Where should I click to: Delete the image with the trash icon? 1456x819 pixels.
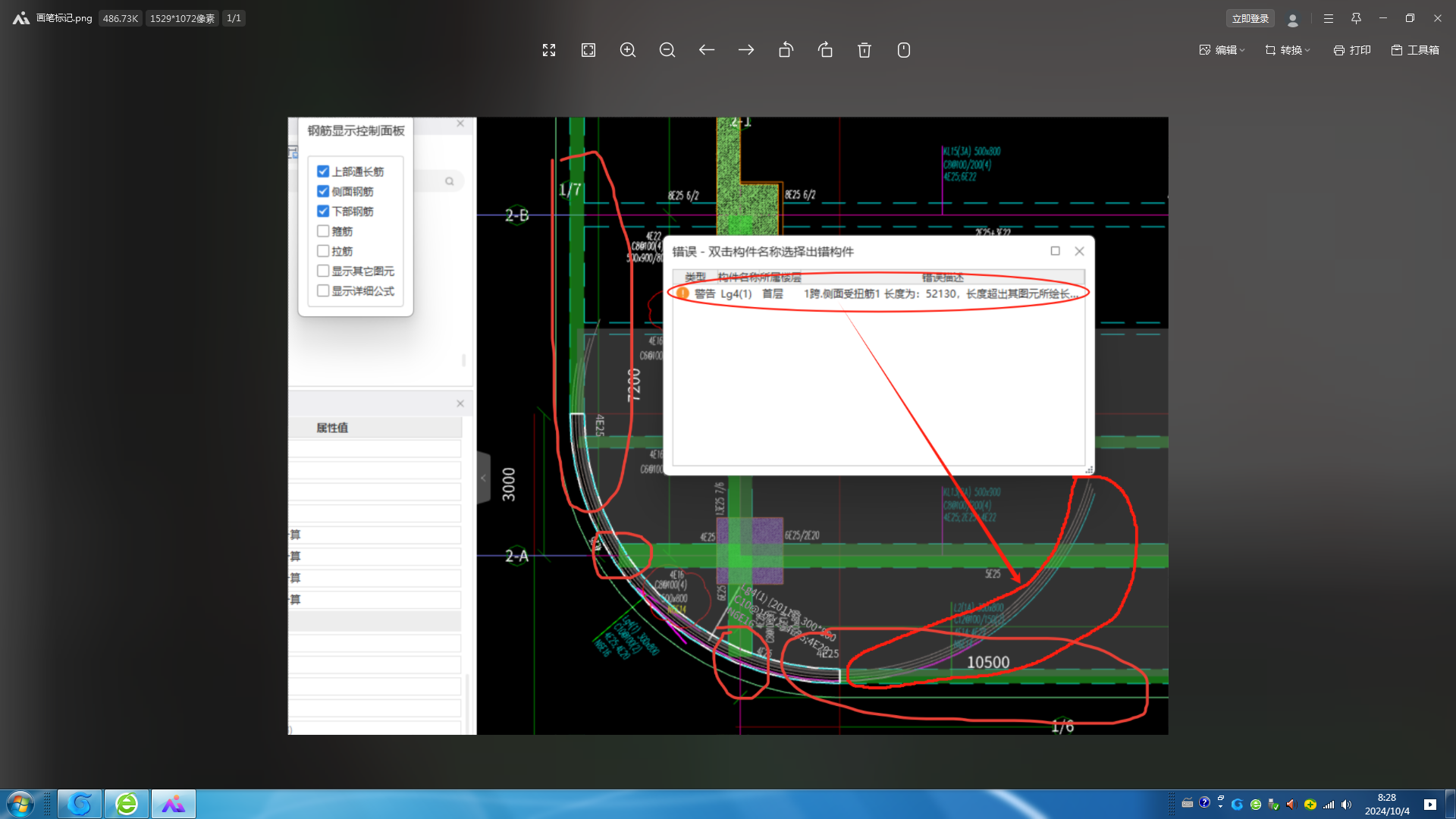864,50
